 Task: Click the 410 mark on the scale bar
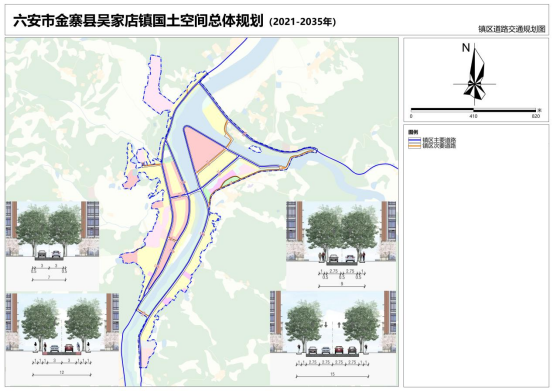pyautogui.click(x=473, y=116)
